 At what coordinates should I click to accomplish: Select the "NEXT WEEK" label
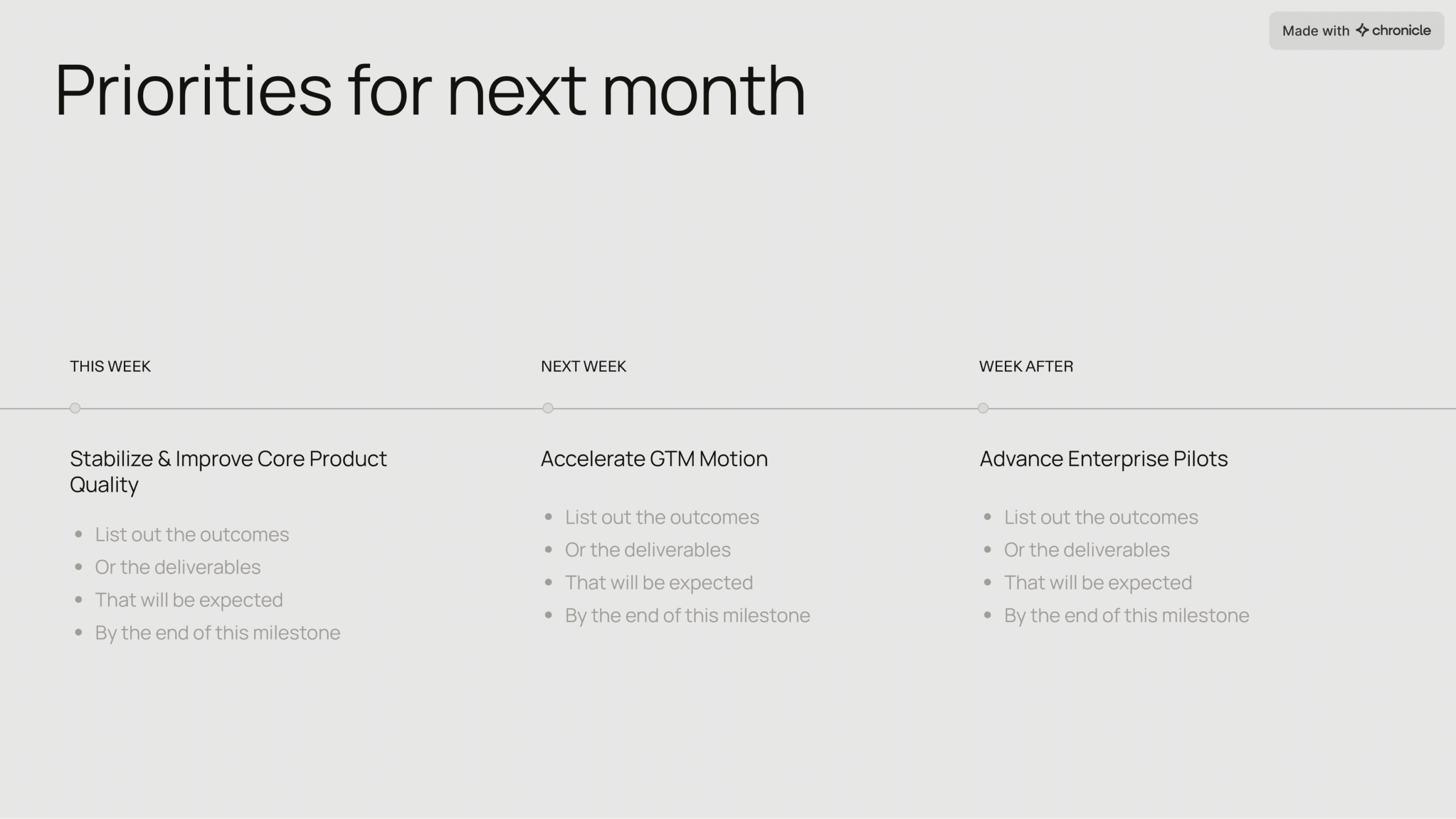click(x=584, y=366)
